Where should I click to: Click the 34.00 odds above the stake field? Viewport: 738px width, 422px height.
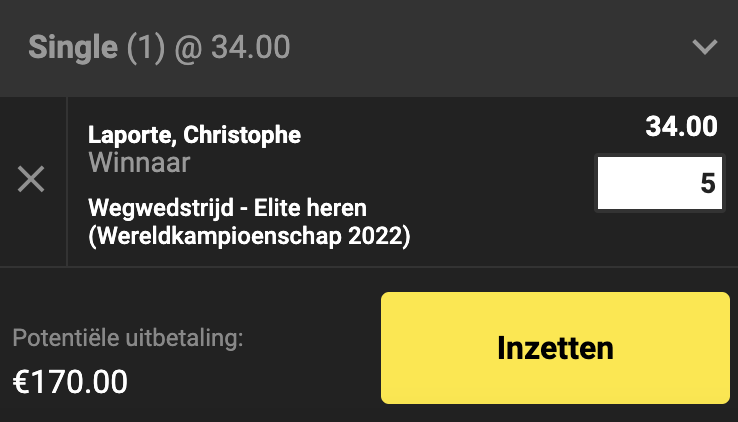pyautogui.click(x=681, y=127)
